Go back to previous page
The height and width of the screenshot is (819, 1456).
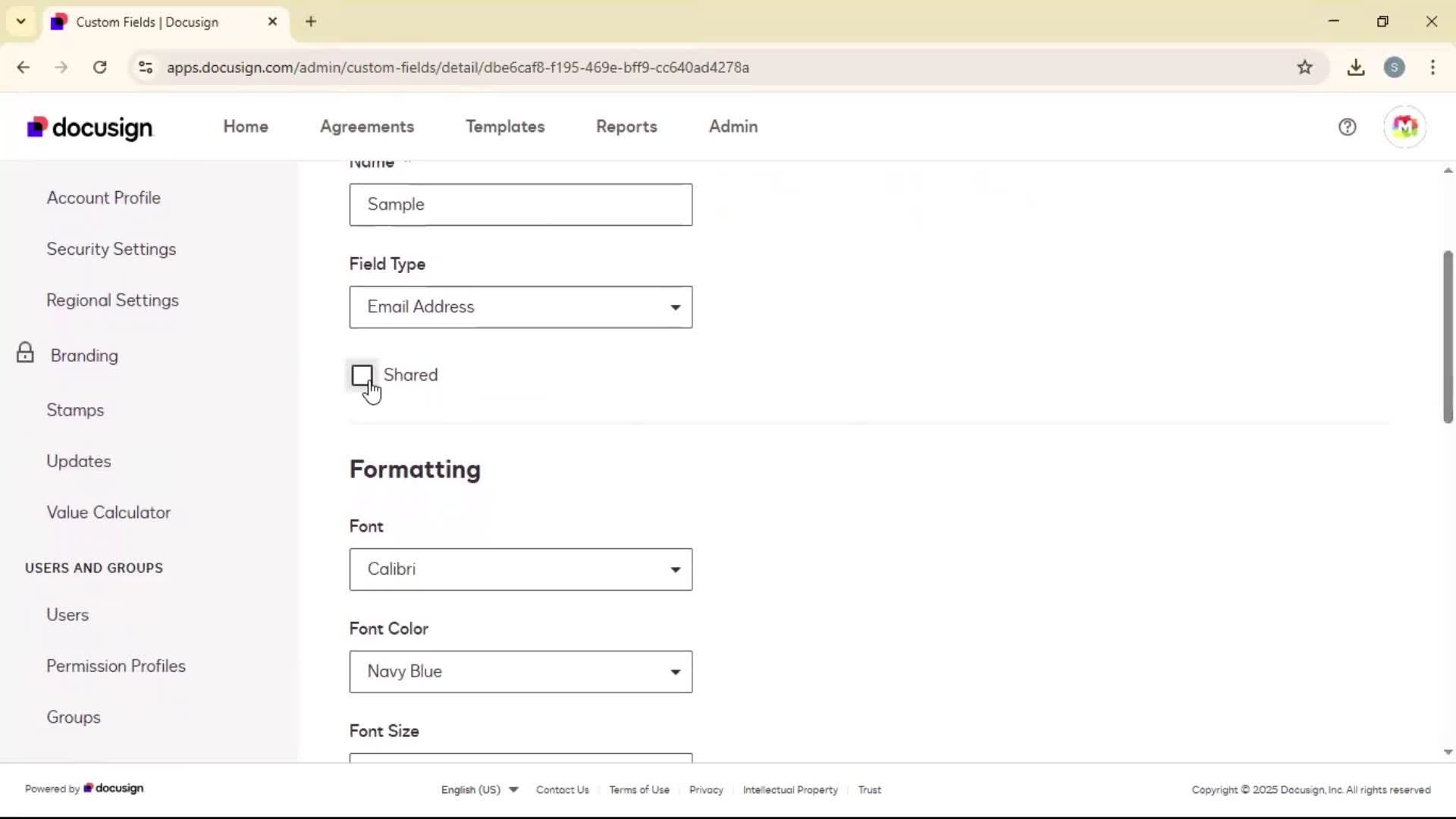click(x=24, y=67)
